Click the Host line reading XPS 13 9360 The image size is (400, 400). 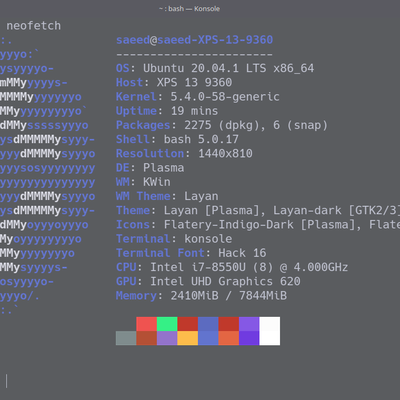click(174, 82)
